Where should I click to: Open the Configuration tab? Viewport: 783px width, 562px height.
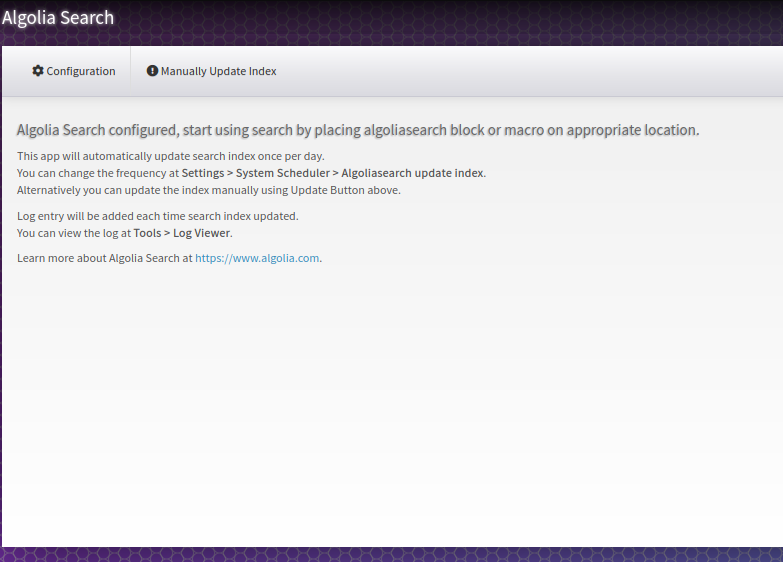tap(73, 71)
